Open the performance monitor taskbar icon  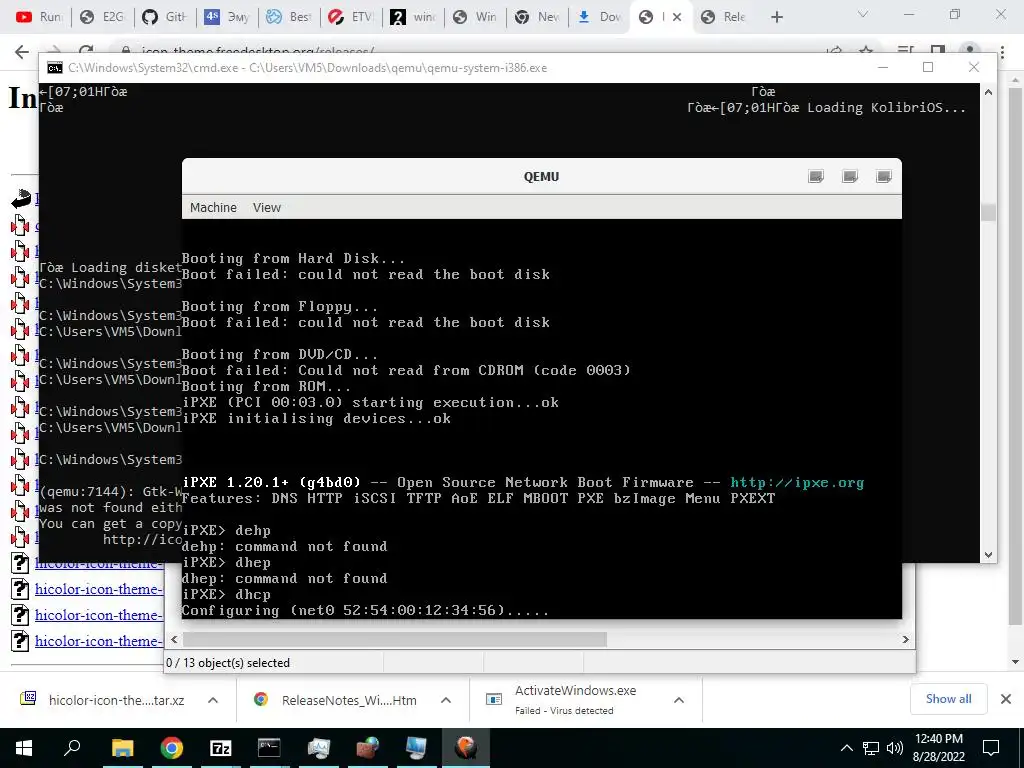click(x=319, y=748)
